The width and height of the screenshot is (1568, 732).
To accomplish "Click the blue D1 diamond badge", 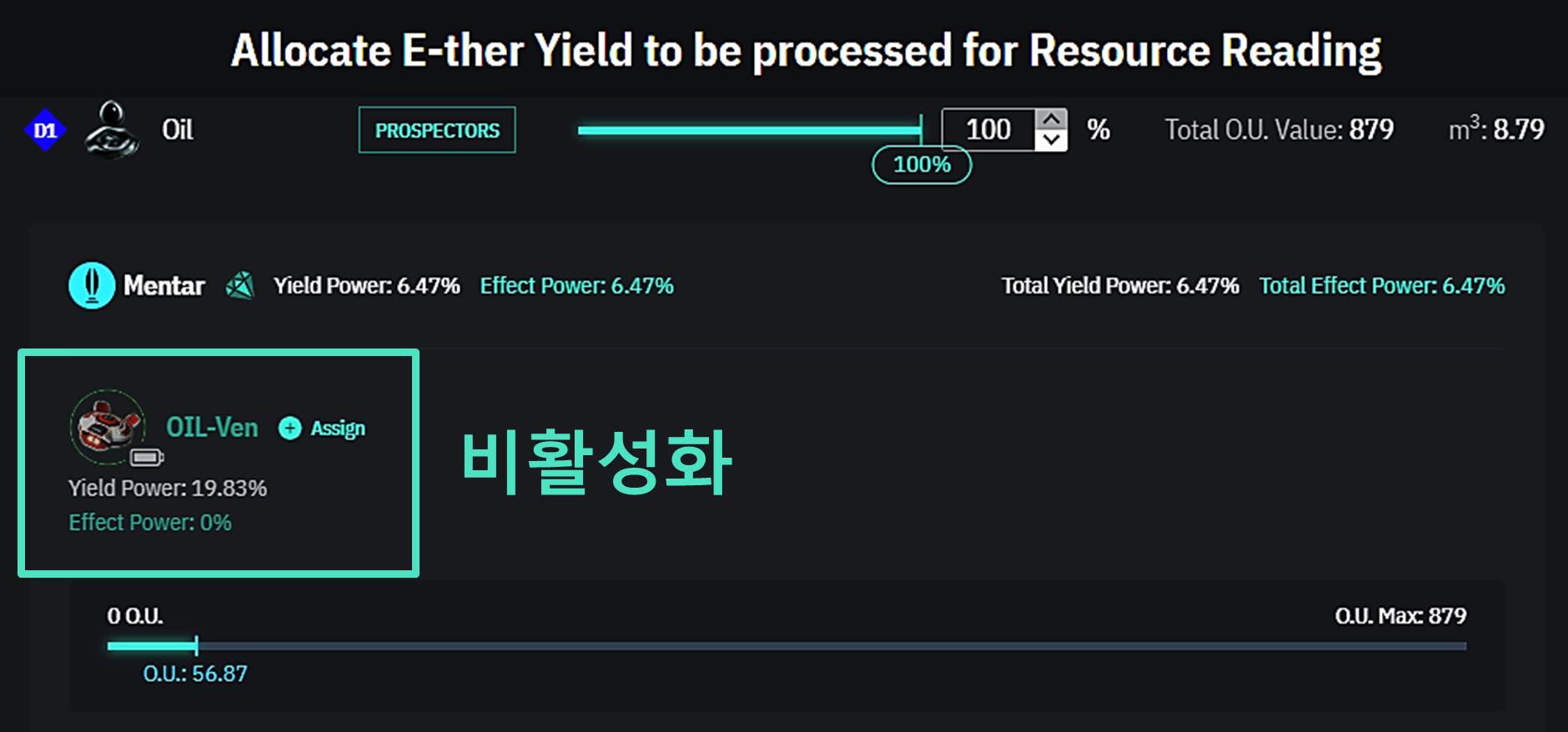I will coord(45,130).
